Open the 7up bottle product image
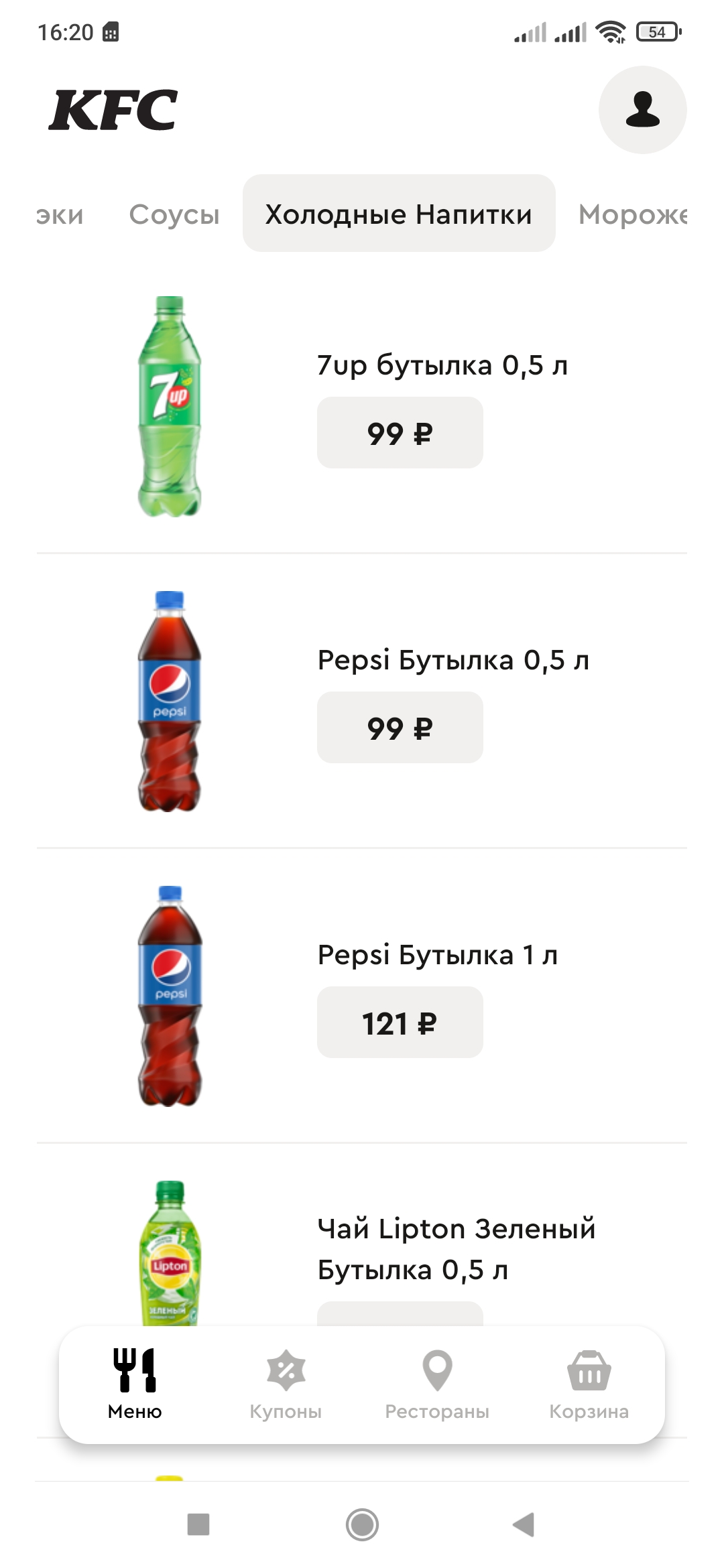Image resolution: width=724 pixels, height=1568 pixels. [x=170, y=406]
